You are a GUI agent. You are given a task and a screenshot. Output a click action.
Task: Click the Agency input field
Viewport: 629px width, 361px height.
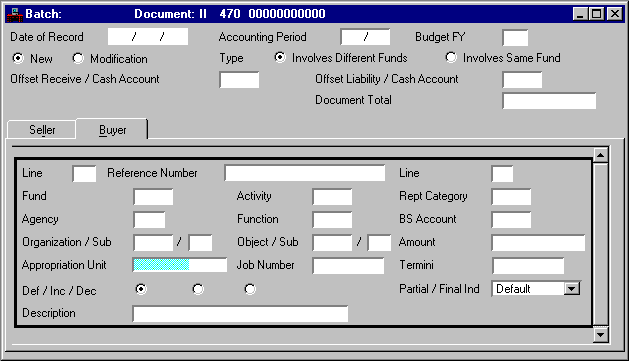(x=149, y=220)
